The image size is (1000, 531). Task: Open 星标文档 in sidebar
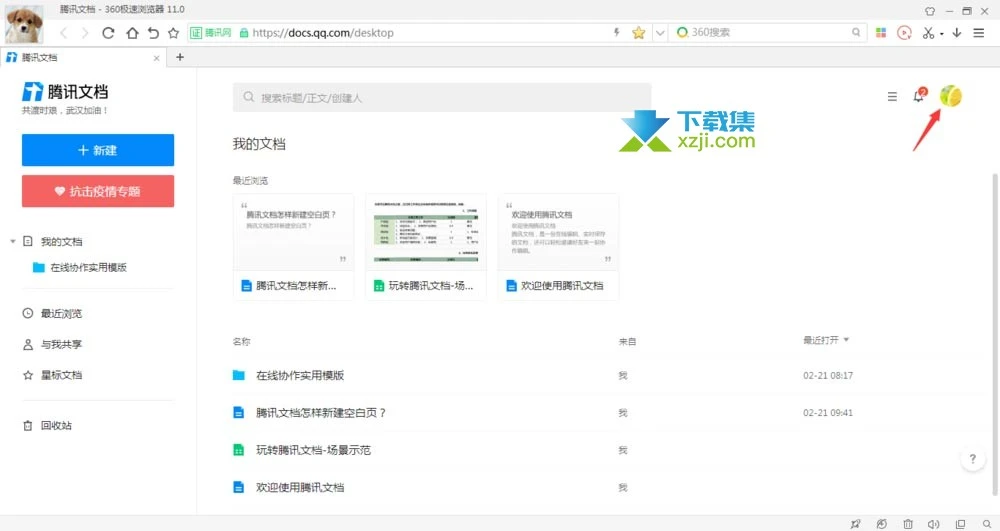coord(52,375)
